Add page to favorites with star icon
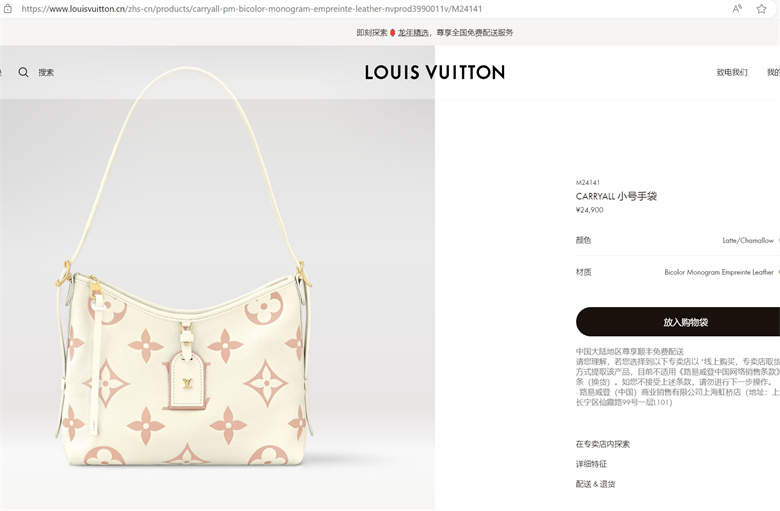780x511 pixels. point(761,8)
